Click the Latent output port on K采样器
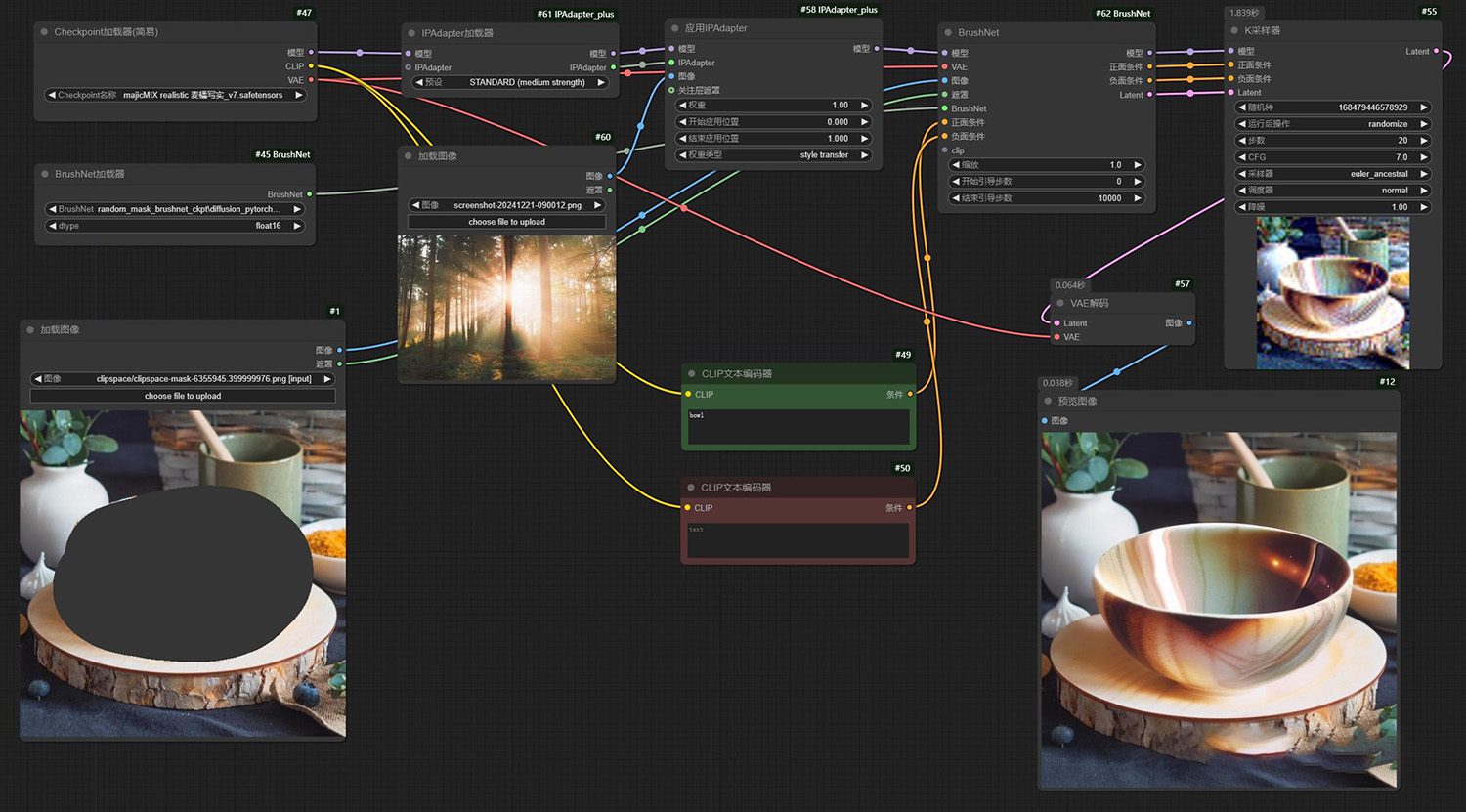Viewport: 1466px width, 812px height. 1436,51
